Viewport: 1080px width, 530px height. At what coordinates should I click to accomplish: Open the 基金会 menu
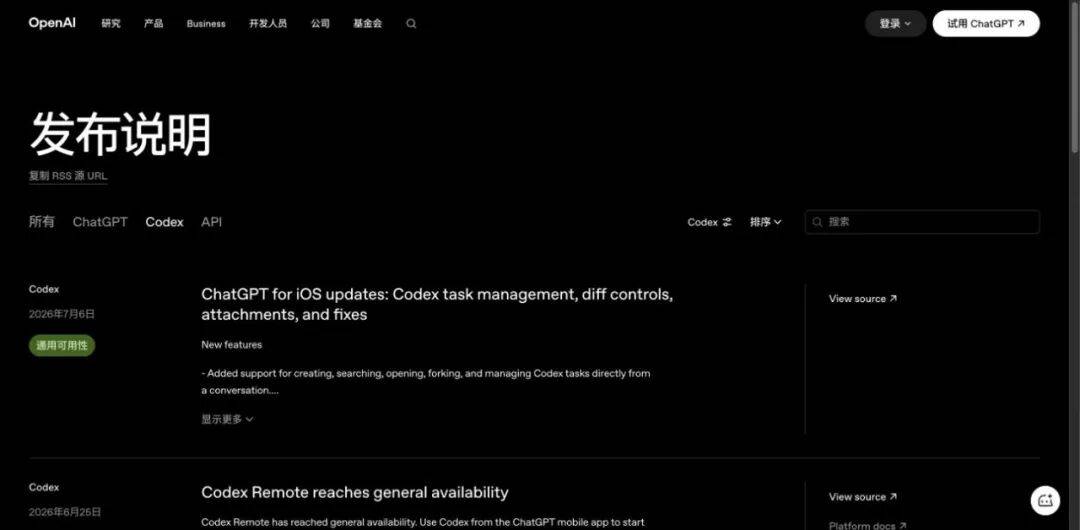pyautogui.click(x=368, y=23)
